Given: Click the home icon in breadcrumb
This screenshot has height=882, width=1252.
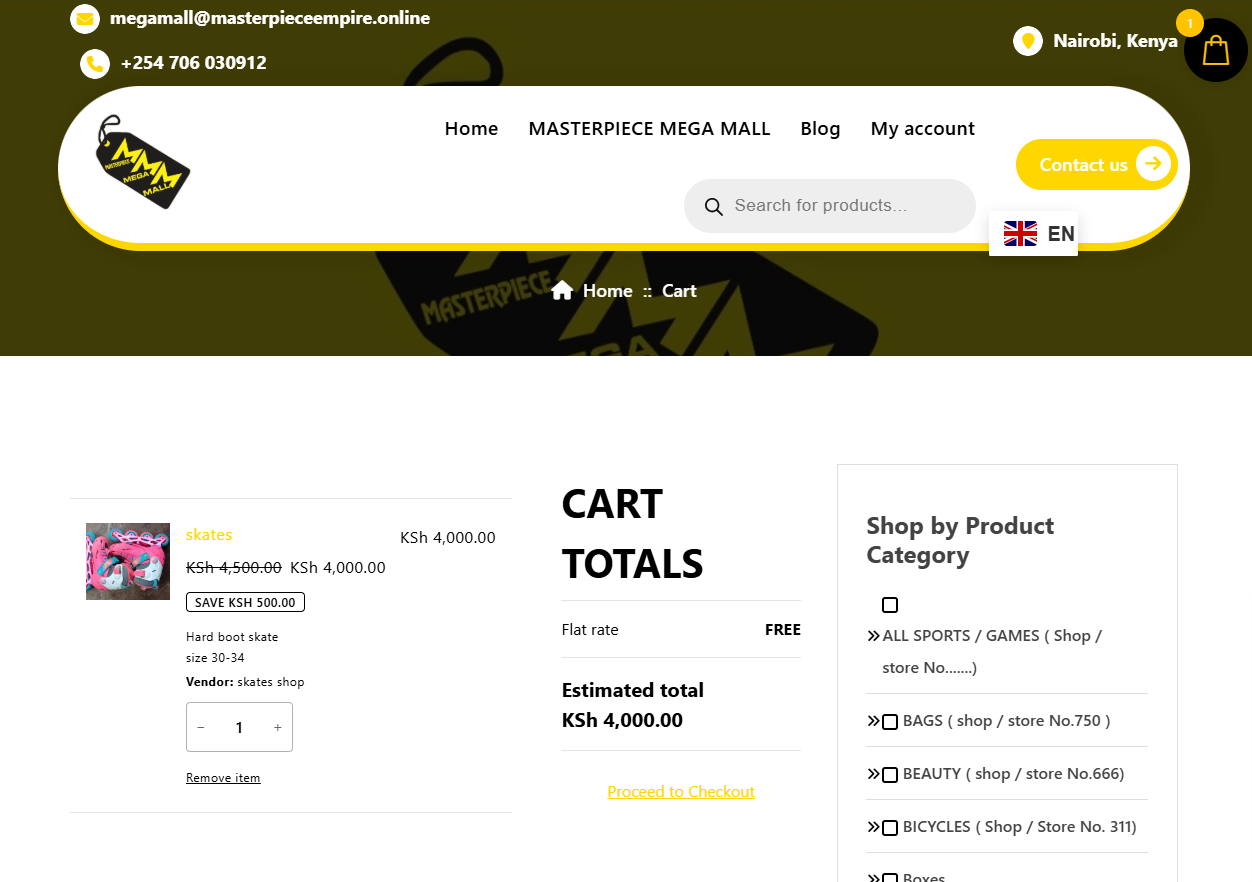Looking at the screenshot, I should [x=562, y=291].
